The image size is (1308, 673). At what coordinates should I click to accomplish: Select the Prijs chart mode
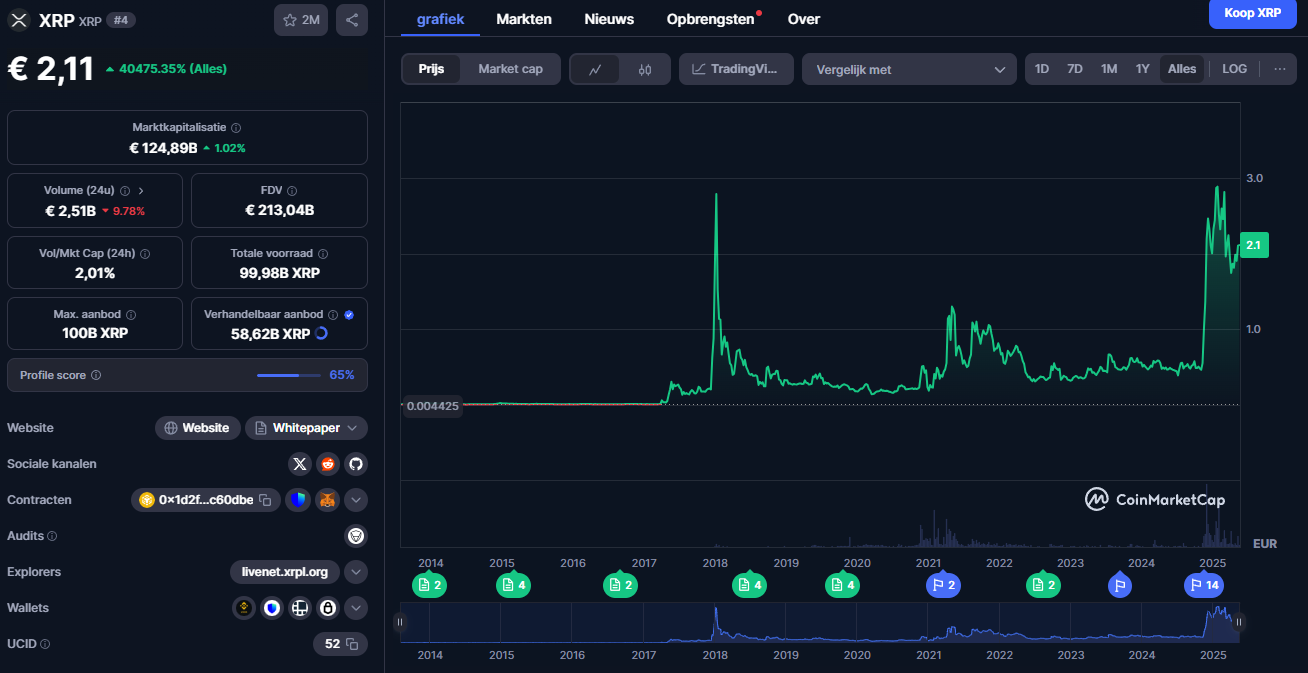click(x=431, y=69)
